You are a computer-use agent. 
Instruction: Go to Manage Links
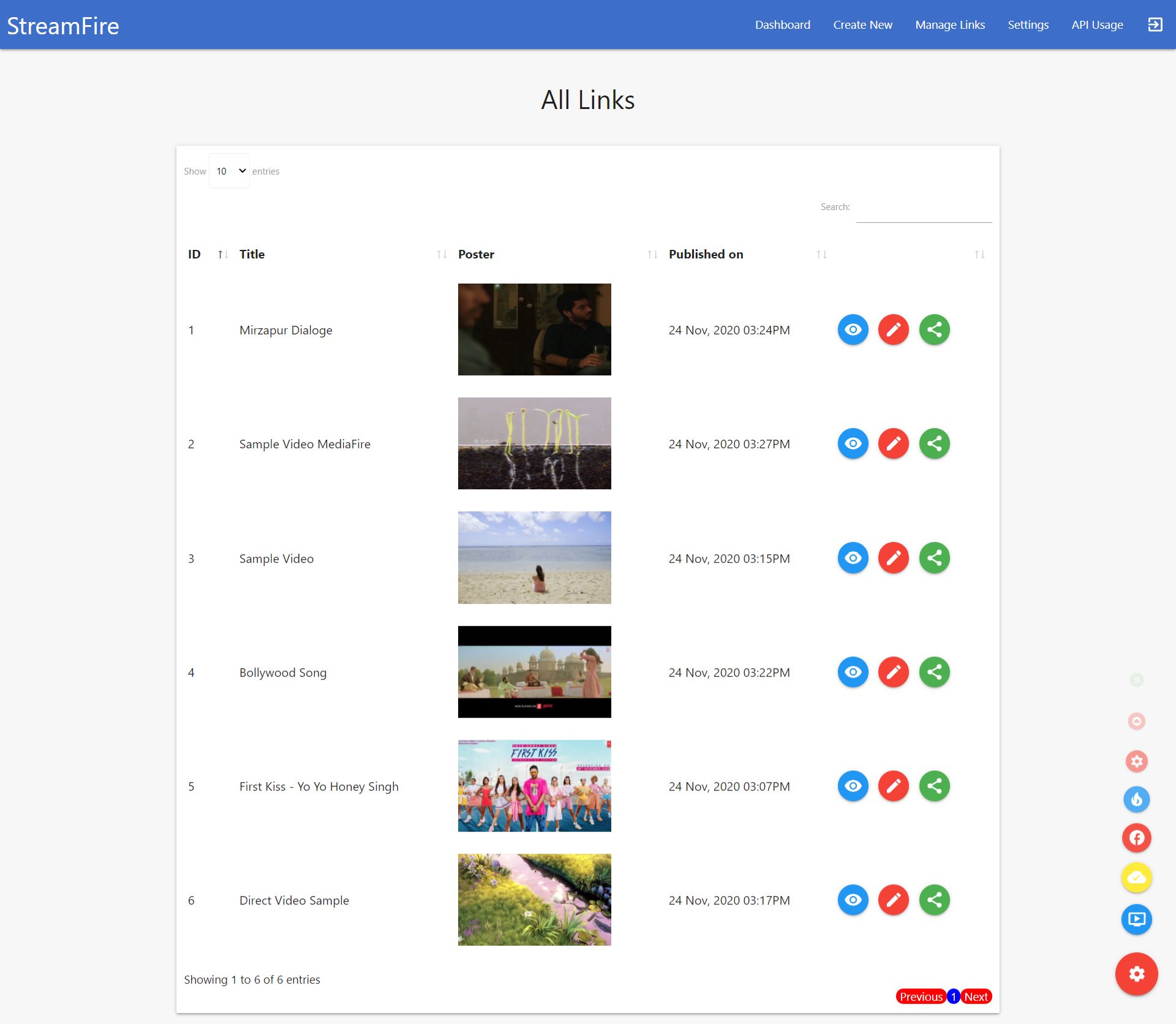pos(950,24)
